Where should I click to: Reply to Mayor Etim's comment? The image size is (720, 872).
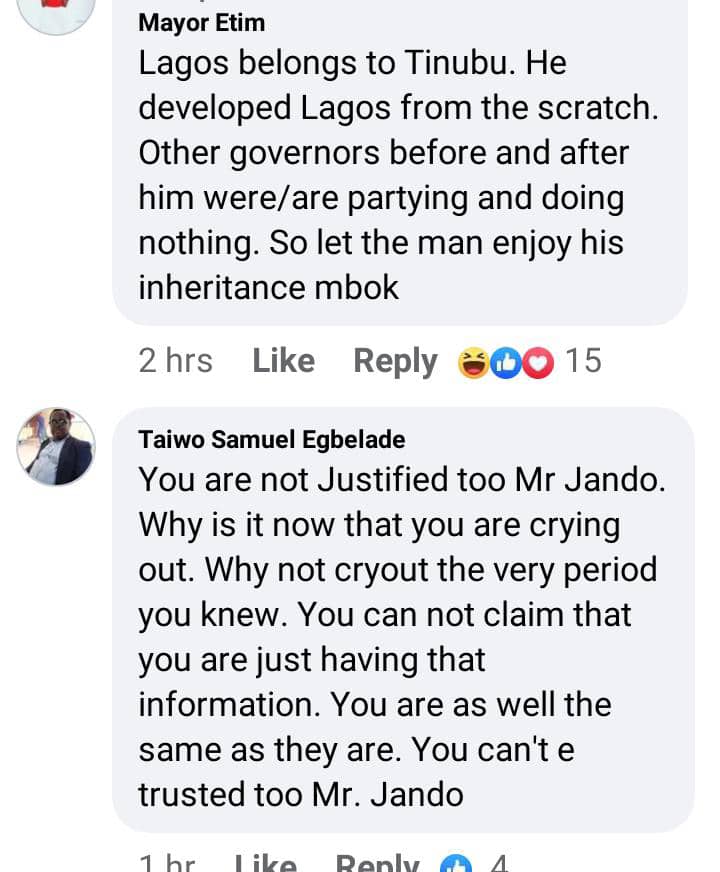395,361
